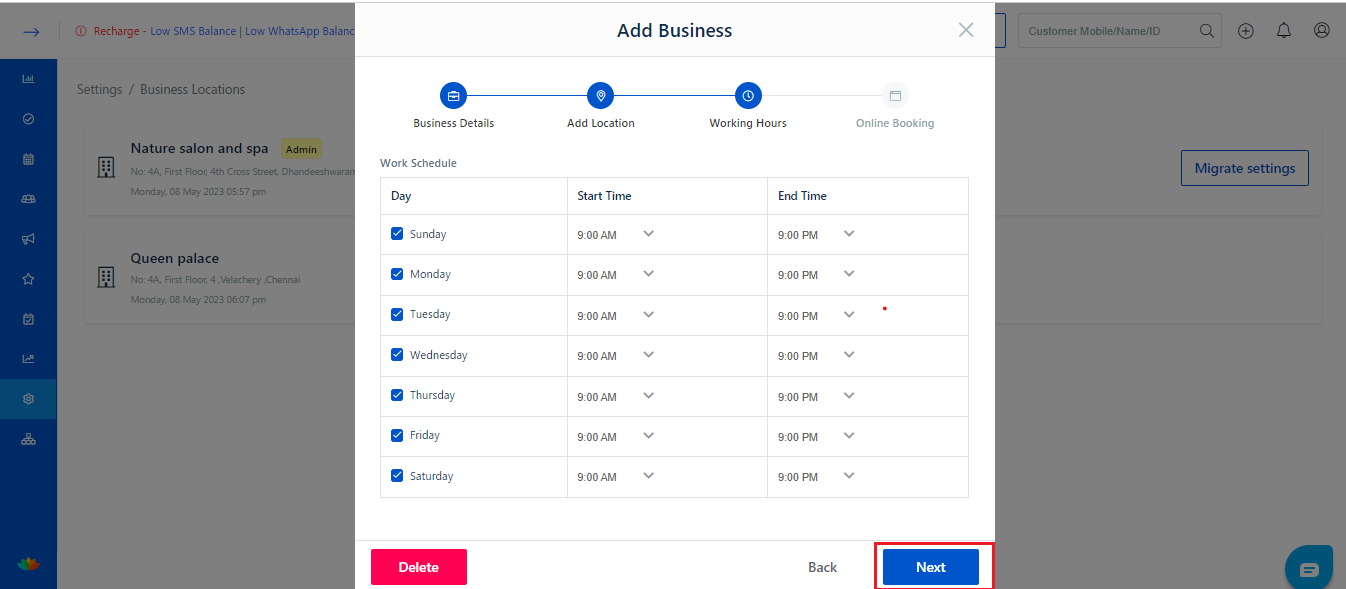Click the Online Booking step icon

tap(895, 96)
